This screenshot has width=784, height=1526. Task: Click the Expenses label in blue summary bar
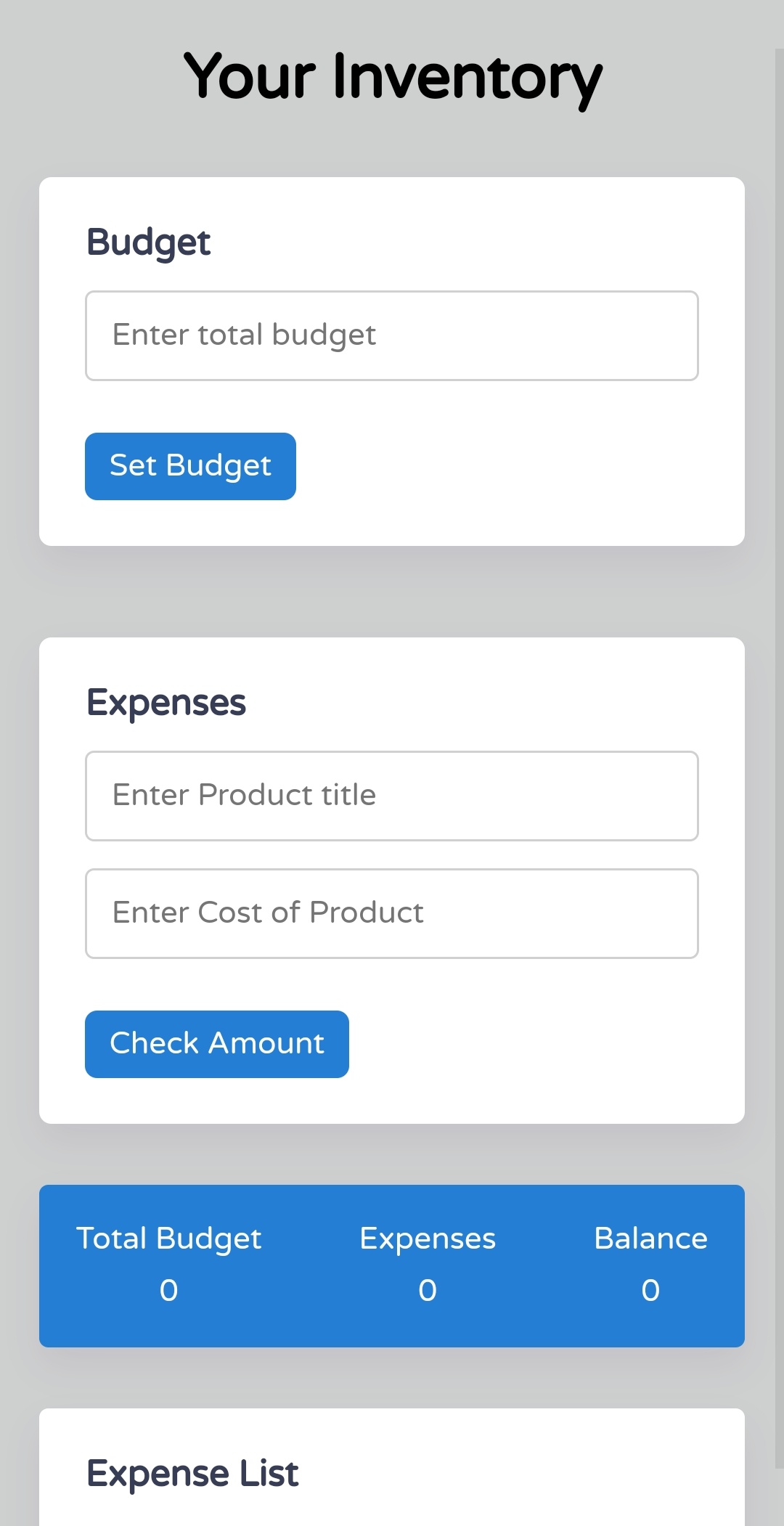pos(427,1239)
